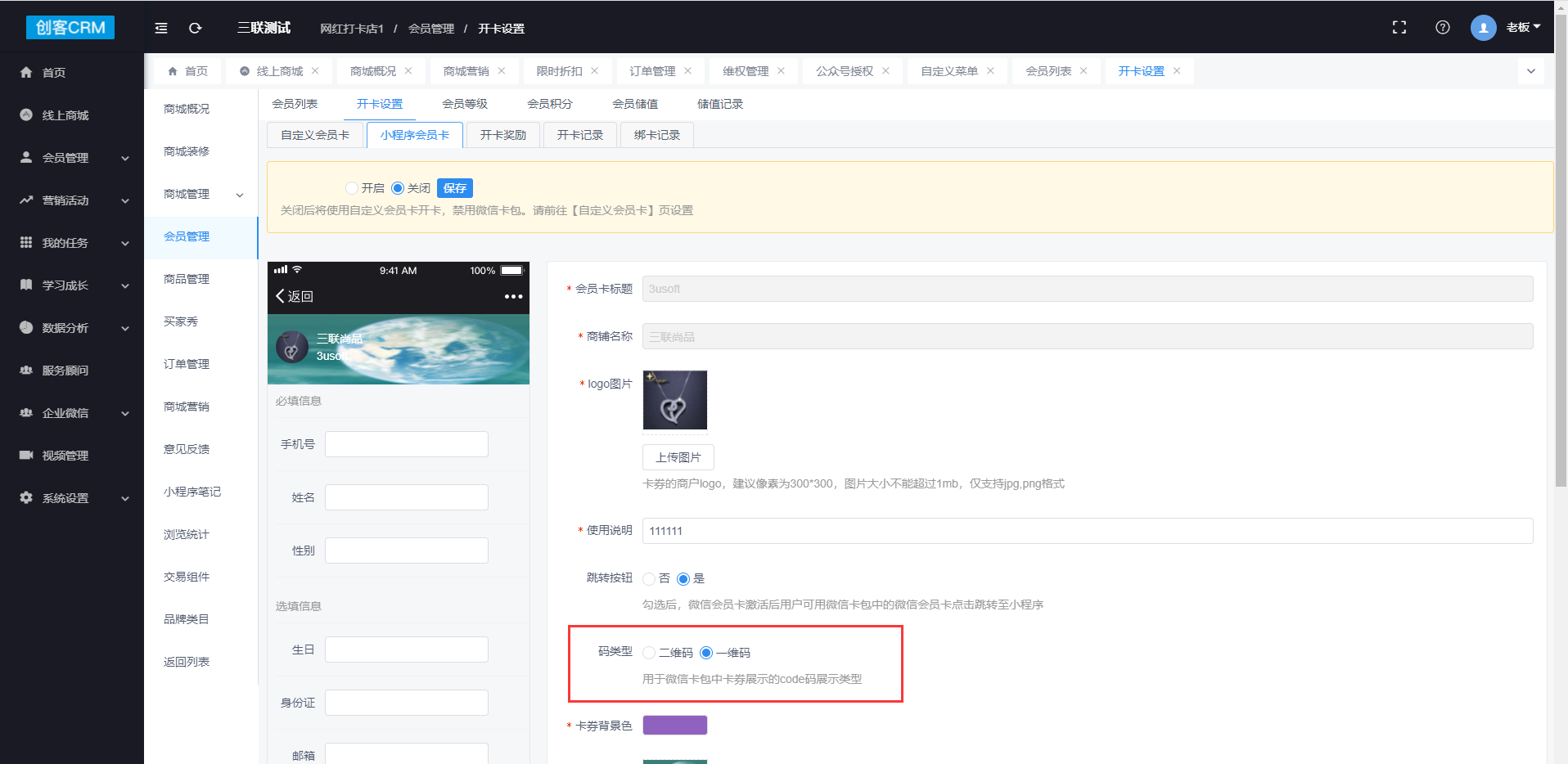Screen dimensions: 1568x764
Task: Open the 卡券背景色 purple color swatch
Action: click(x=675, y=726)
